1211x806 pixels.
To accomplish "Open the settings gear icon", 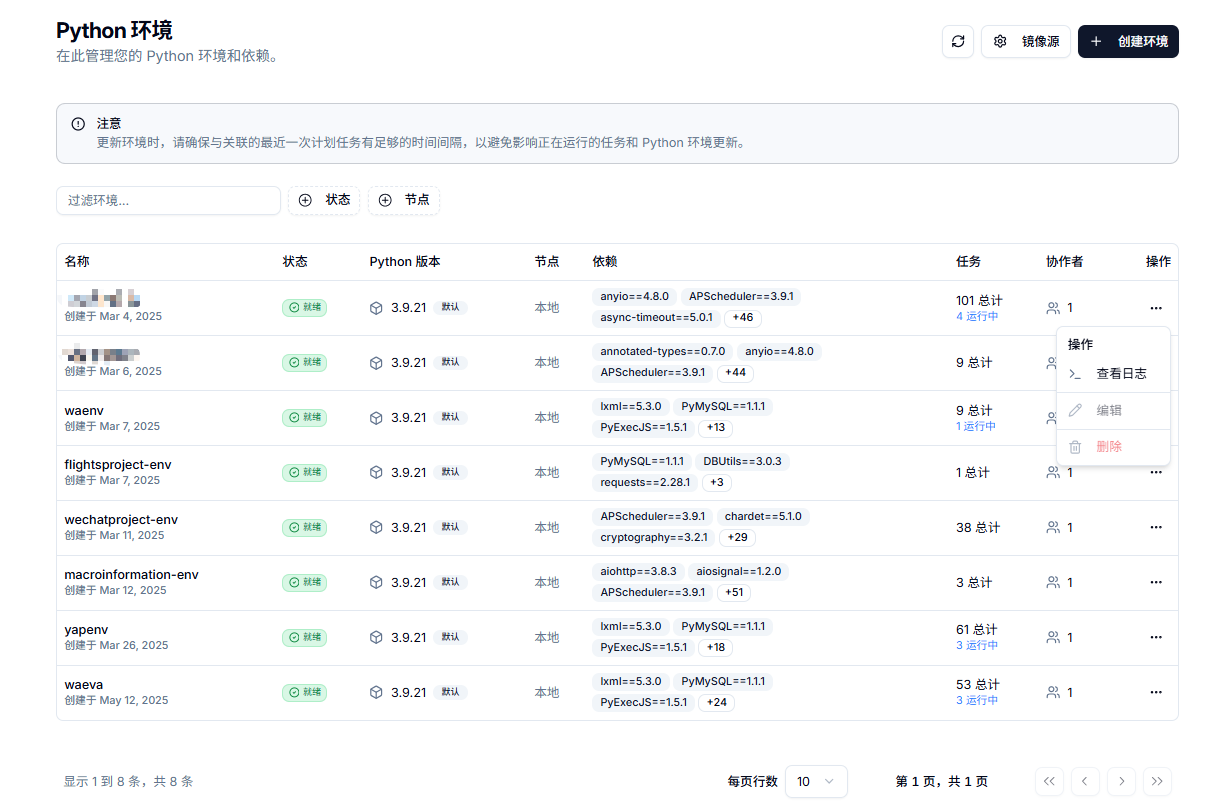I will (999, 41).
